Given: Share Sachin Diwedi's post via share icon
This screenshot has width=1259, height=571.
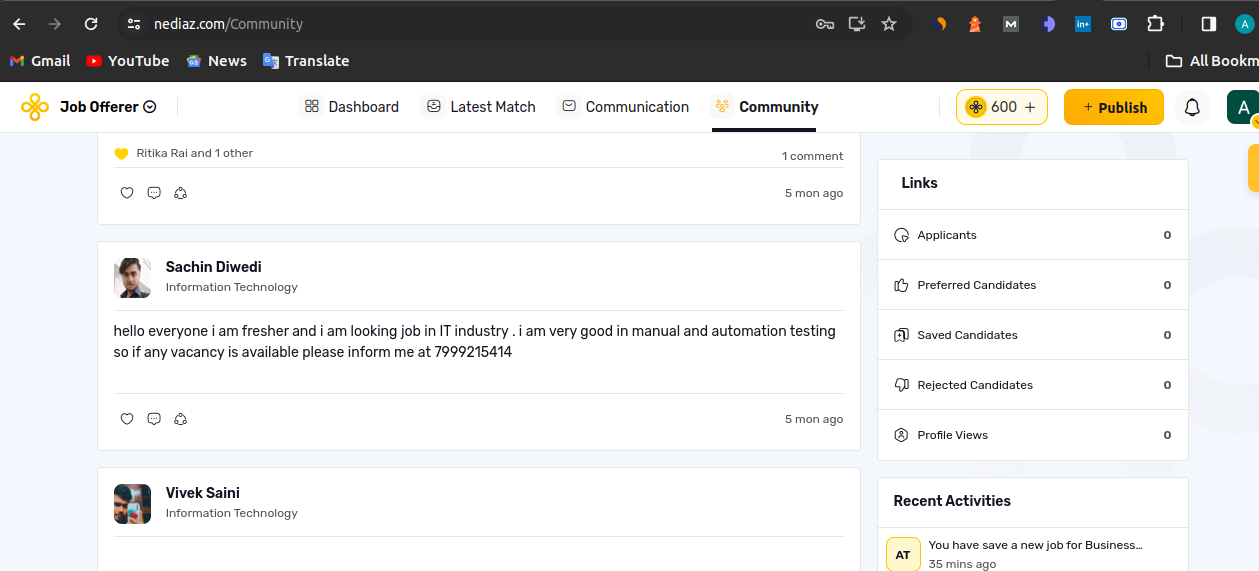Looking at the screenshot, I should tap(181, 419).
